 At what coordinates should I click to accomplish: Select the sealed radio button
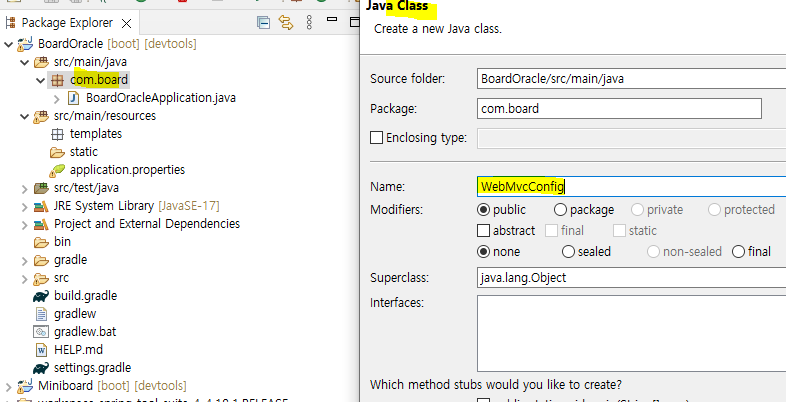[x=568, y=252]
